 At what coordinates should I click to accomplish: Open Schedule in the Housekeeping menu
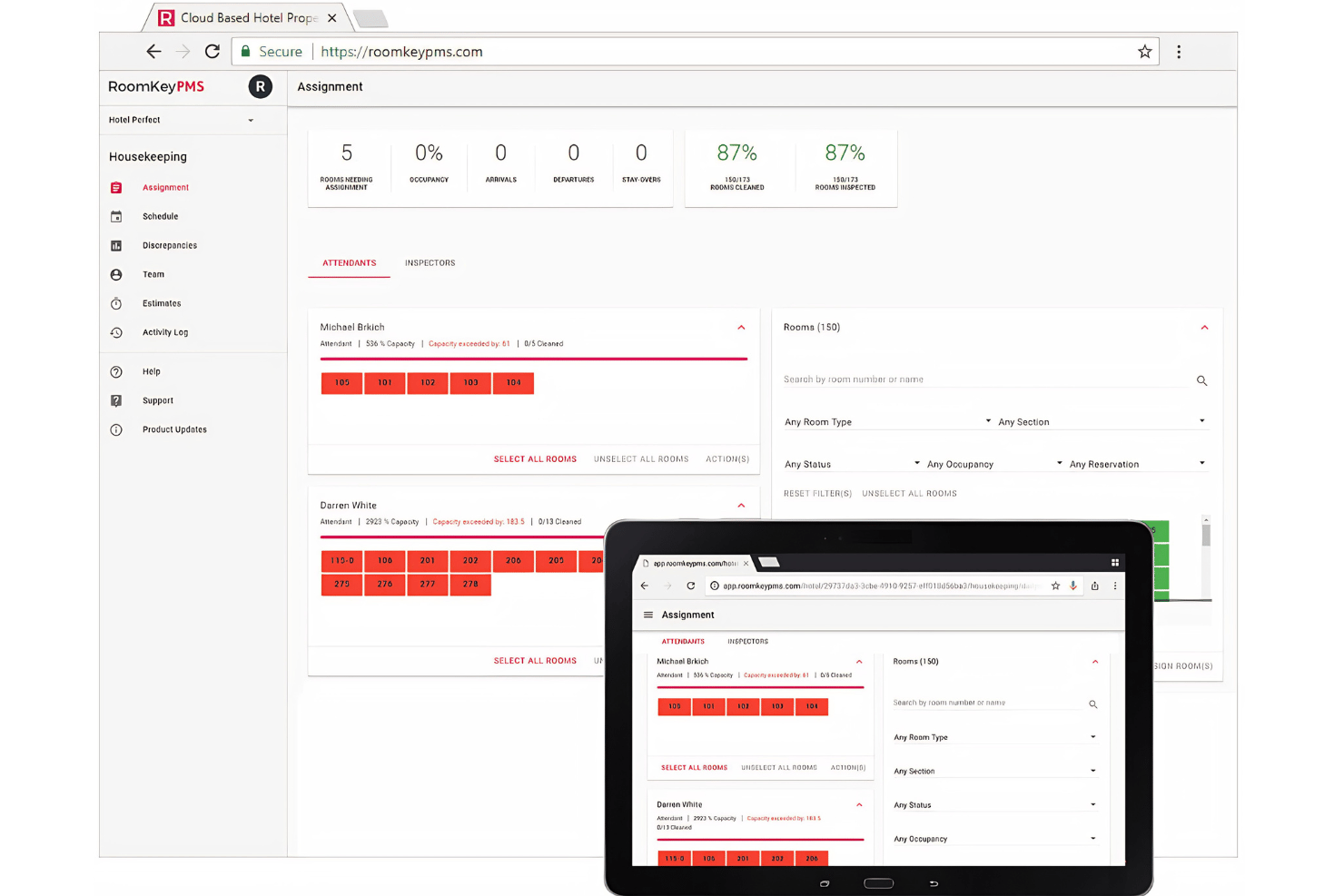pos(161,217)
